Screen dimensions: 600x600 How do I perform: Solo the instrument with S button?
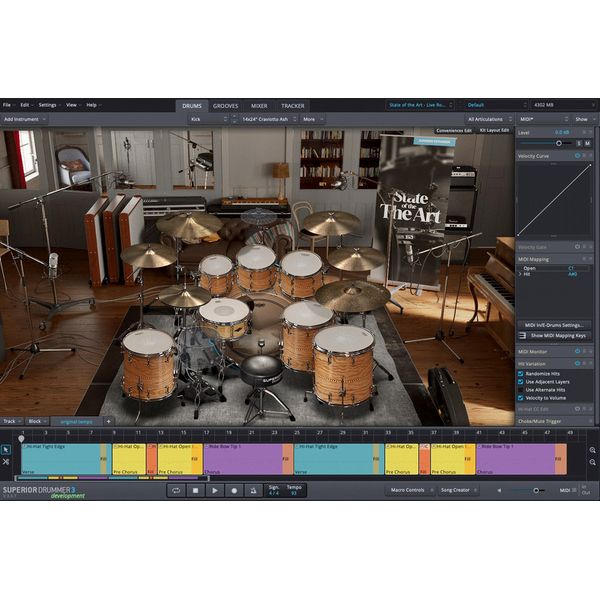point(579,143)
